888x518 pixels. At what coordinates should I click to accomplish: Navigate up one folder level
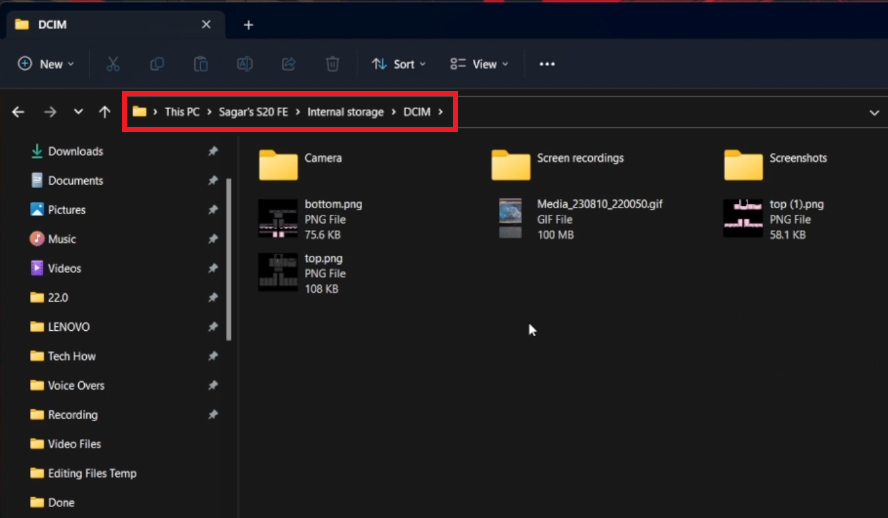tap(104, 112)
